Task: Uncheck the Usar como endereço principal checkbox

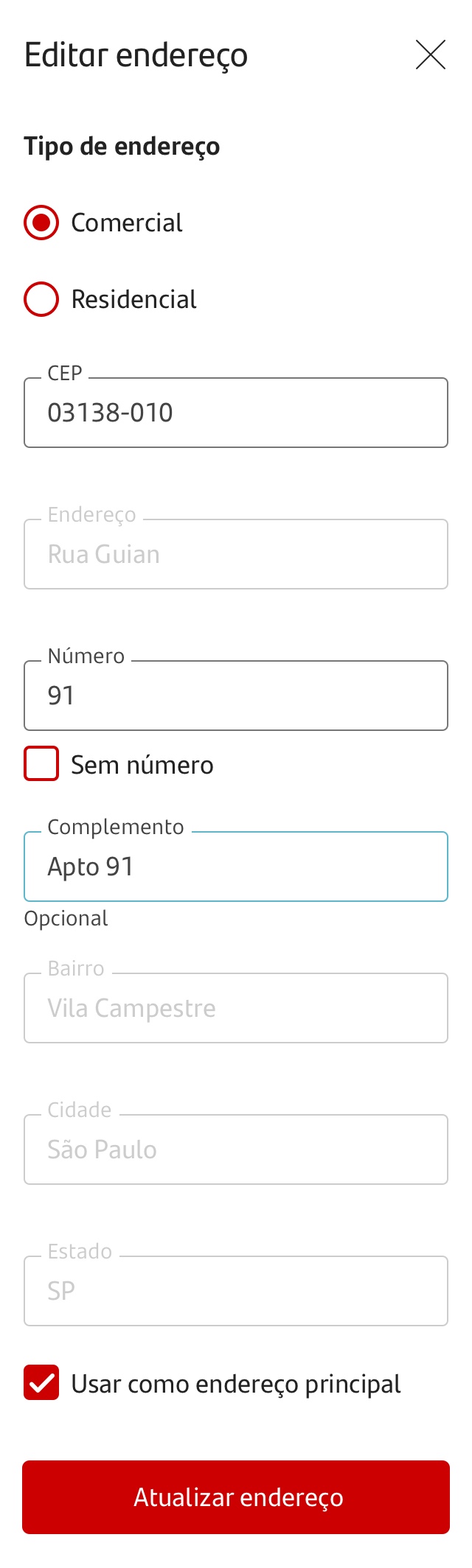Action: coord(41,1382)
